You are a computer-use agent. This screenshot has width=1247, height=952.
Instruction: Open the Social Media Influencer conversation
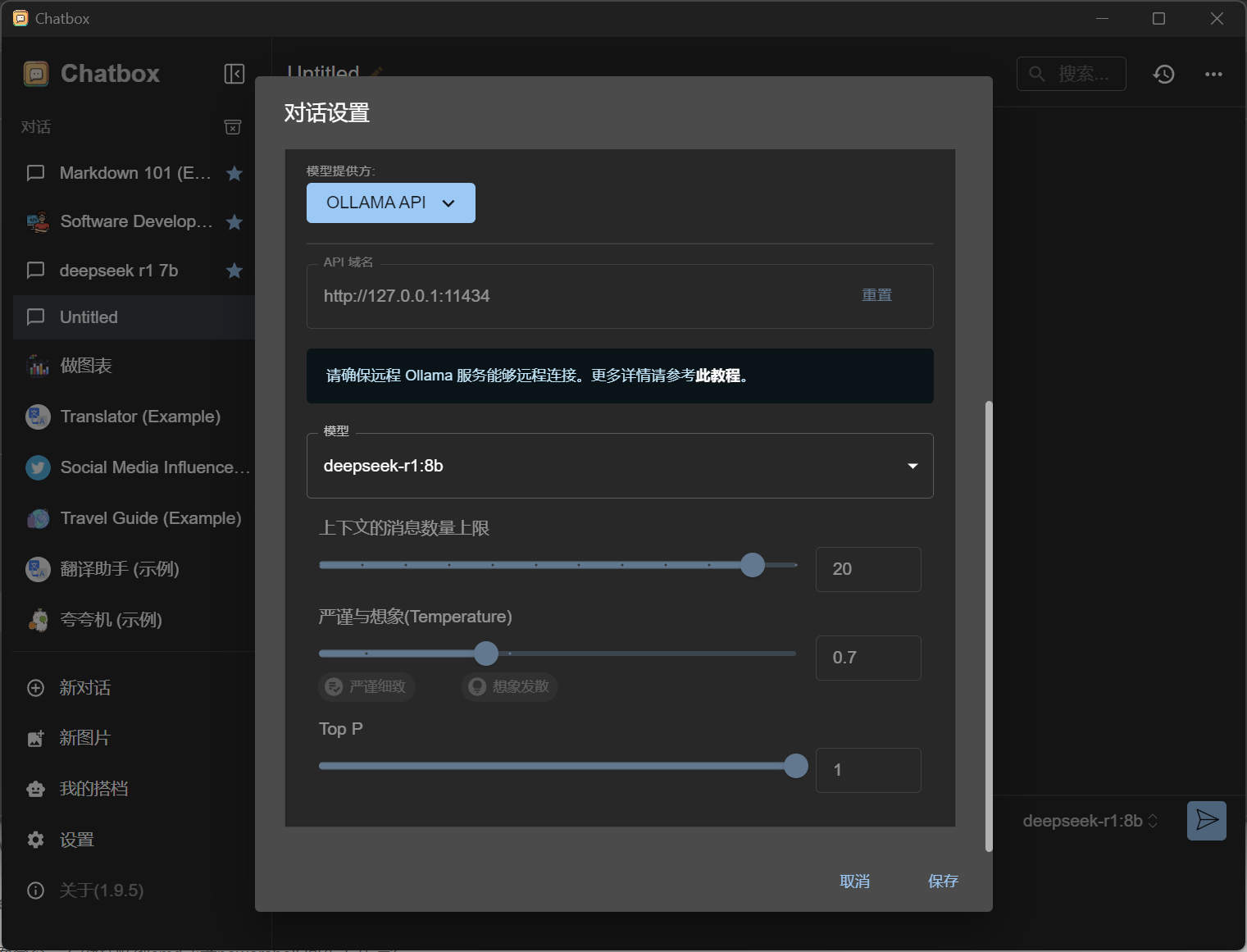[x=134, y=467]
